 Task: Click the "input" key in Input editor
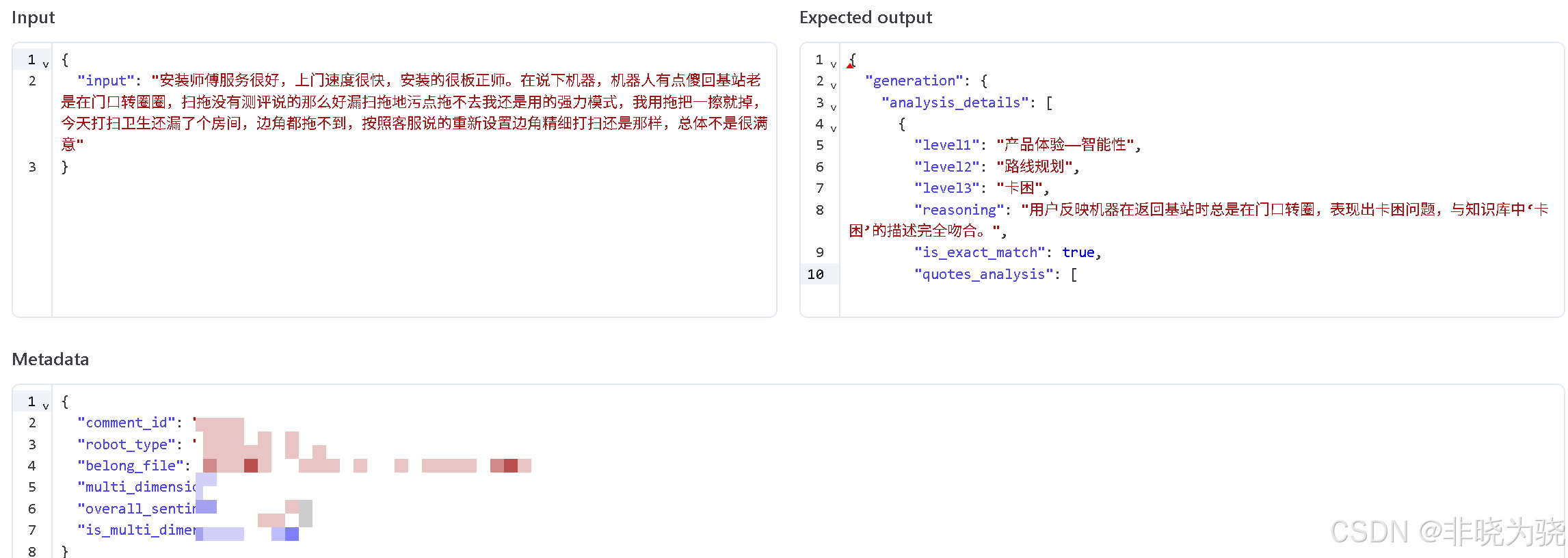pos(106,81)
